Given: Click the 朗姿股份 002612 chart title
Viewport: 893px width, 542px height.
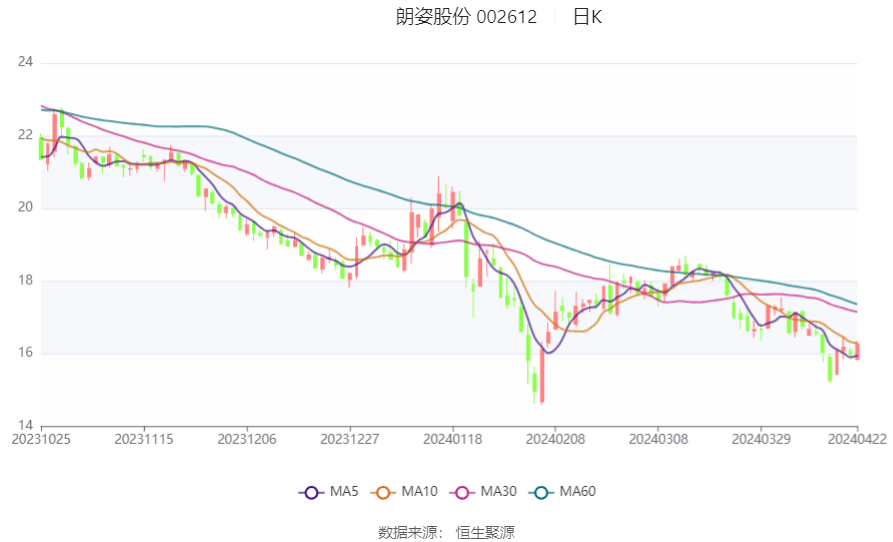Looking at the screenshot, I should click(466, 17).
